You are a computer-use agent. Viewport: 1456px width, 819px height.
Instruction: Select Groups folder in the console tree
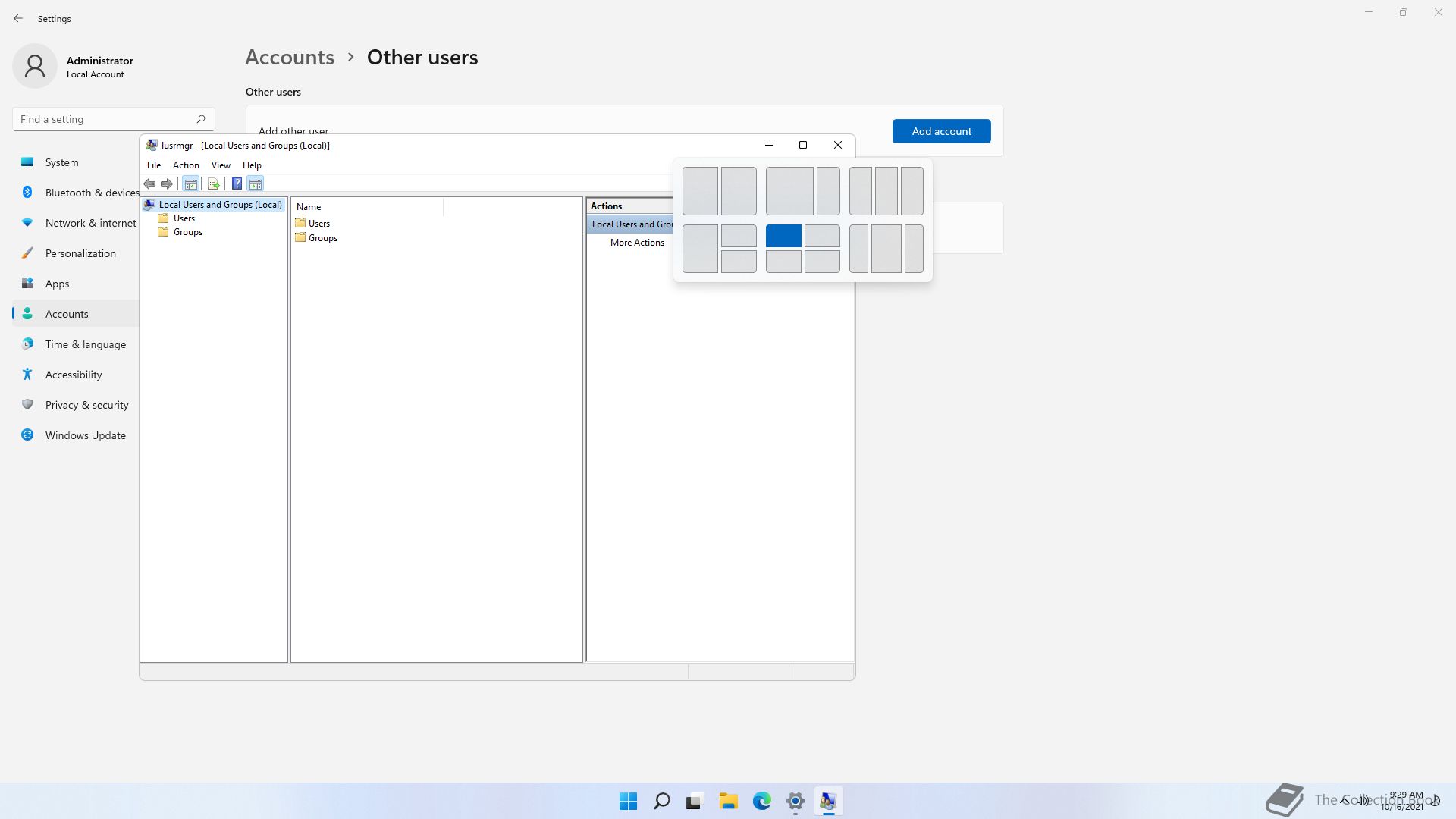(188, 232)
